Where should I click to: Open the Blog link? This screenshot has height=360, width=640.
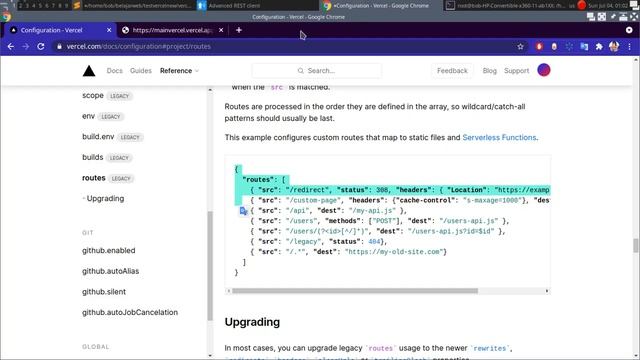click(489, 71)
